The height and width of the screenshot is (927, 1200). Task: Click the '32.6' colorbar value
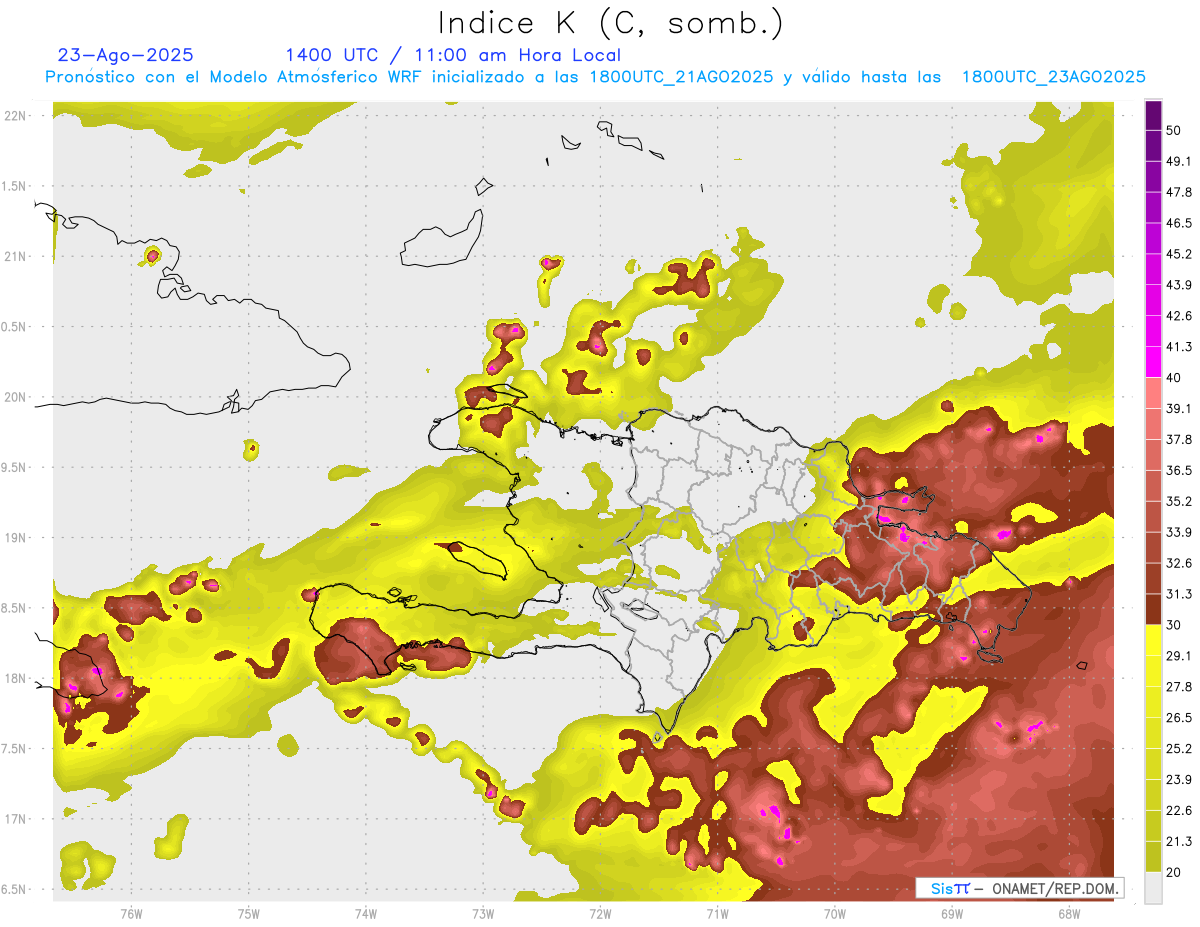pos(1179,564)
